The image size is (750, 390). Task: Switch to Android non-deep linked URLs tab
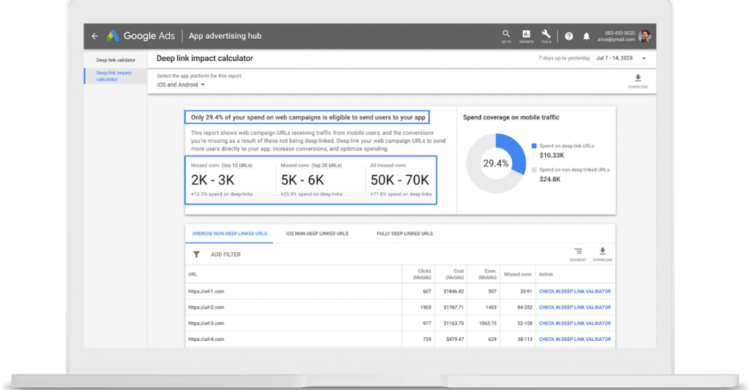(x=230, y=234)
